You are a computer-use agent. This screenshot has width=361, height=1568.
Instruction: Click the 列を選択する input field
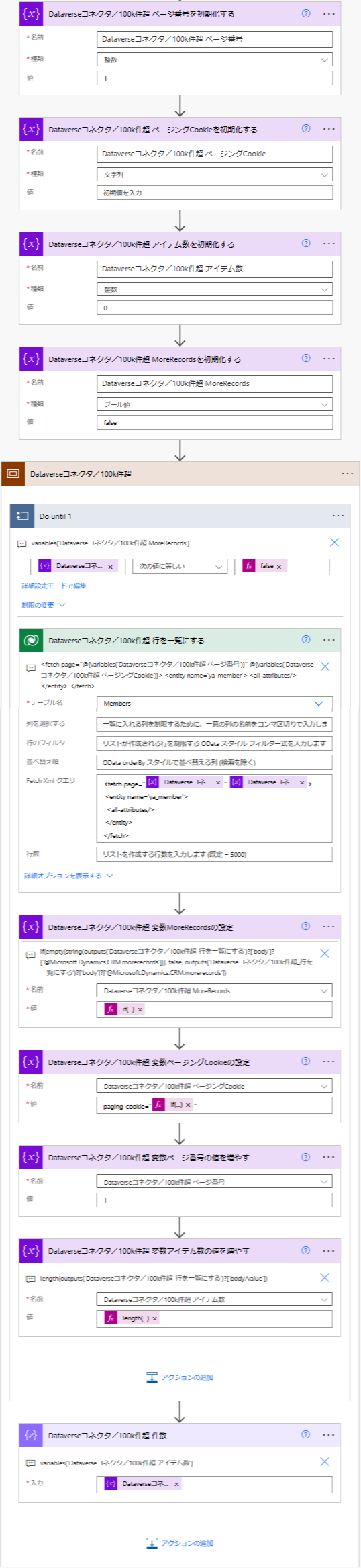pos(215,724)
